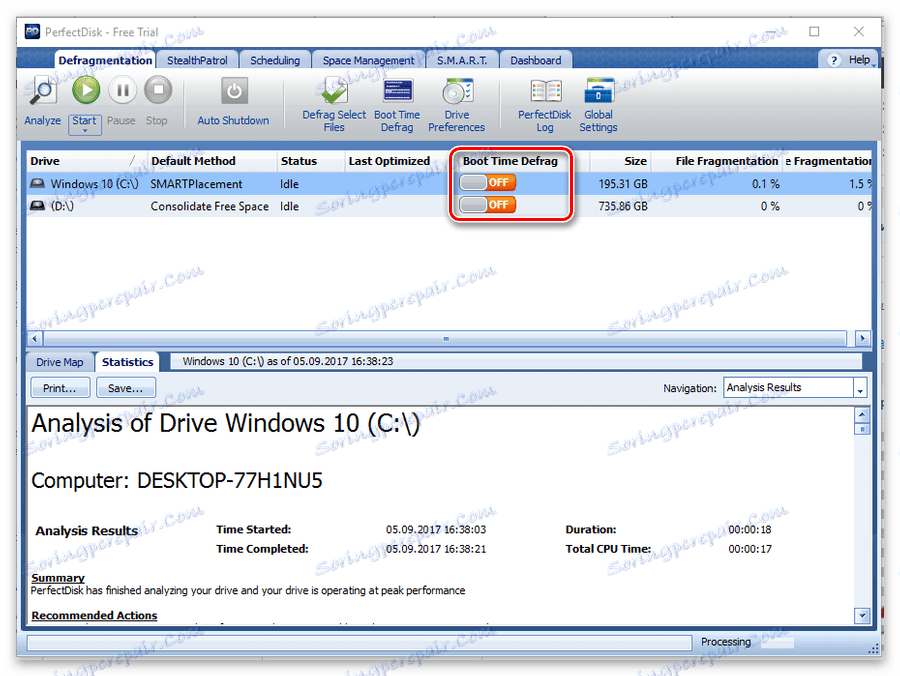Click the Pause icon
Image resolution: width=900 pixels, height=676 pixels.
coord(122,90)
